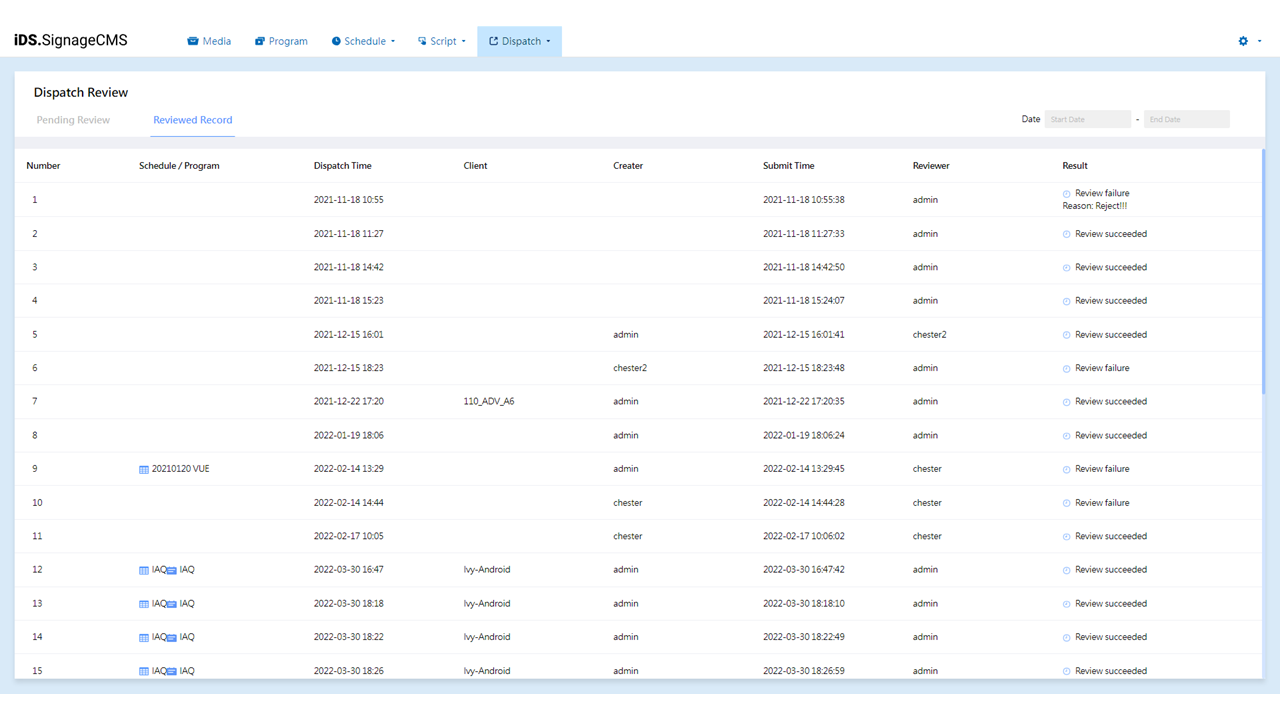Click the Media briefcase icon in navbar

click(193, 41)
